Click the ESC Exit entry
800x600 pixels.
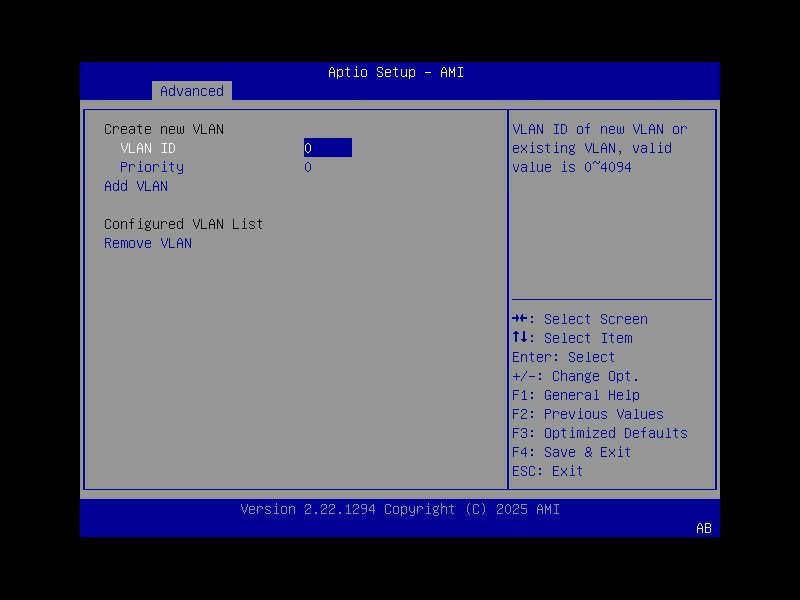coord(553,471)
